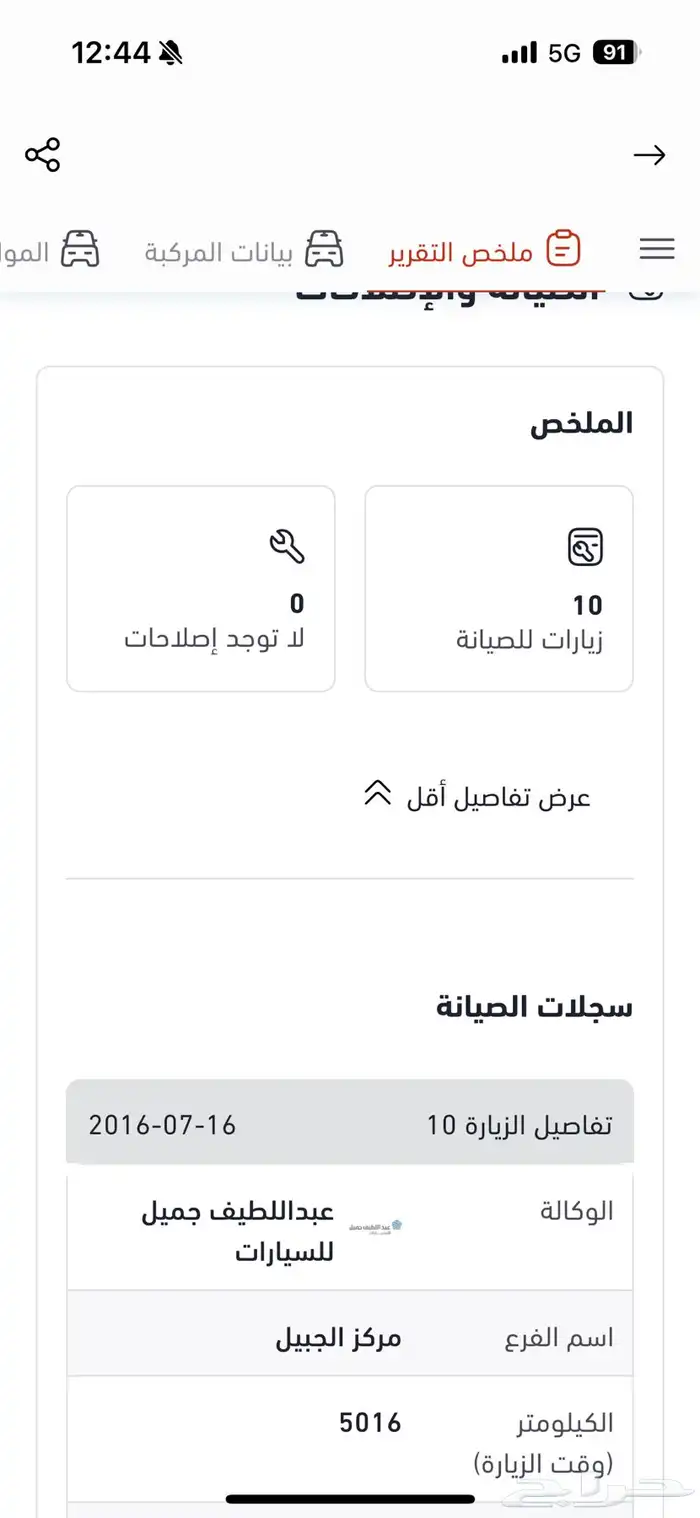Tap the repairs wrench icon

[x=287, y=546]
